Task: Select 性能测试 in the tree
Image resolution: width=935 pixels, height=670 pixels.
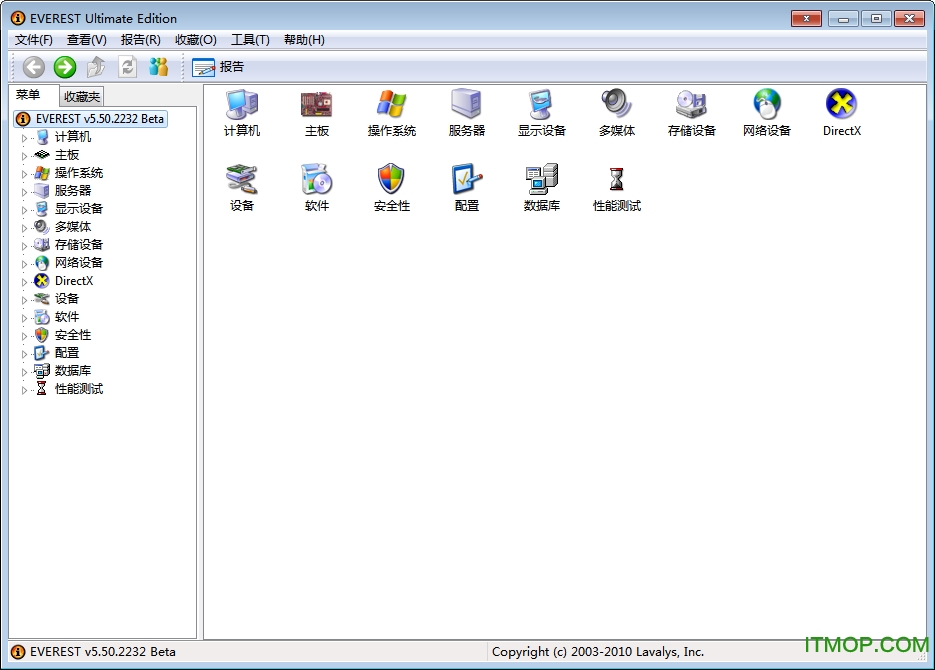Action: [x=79, y=389]
